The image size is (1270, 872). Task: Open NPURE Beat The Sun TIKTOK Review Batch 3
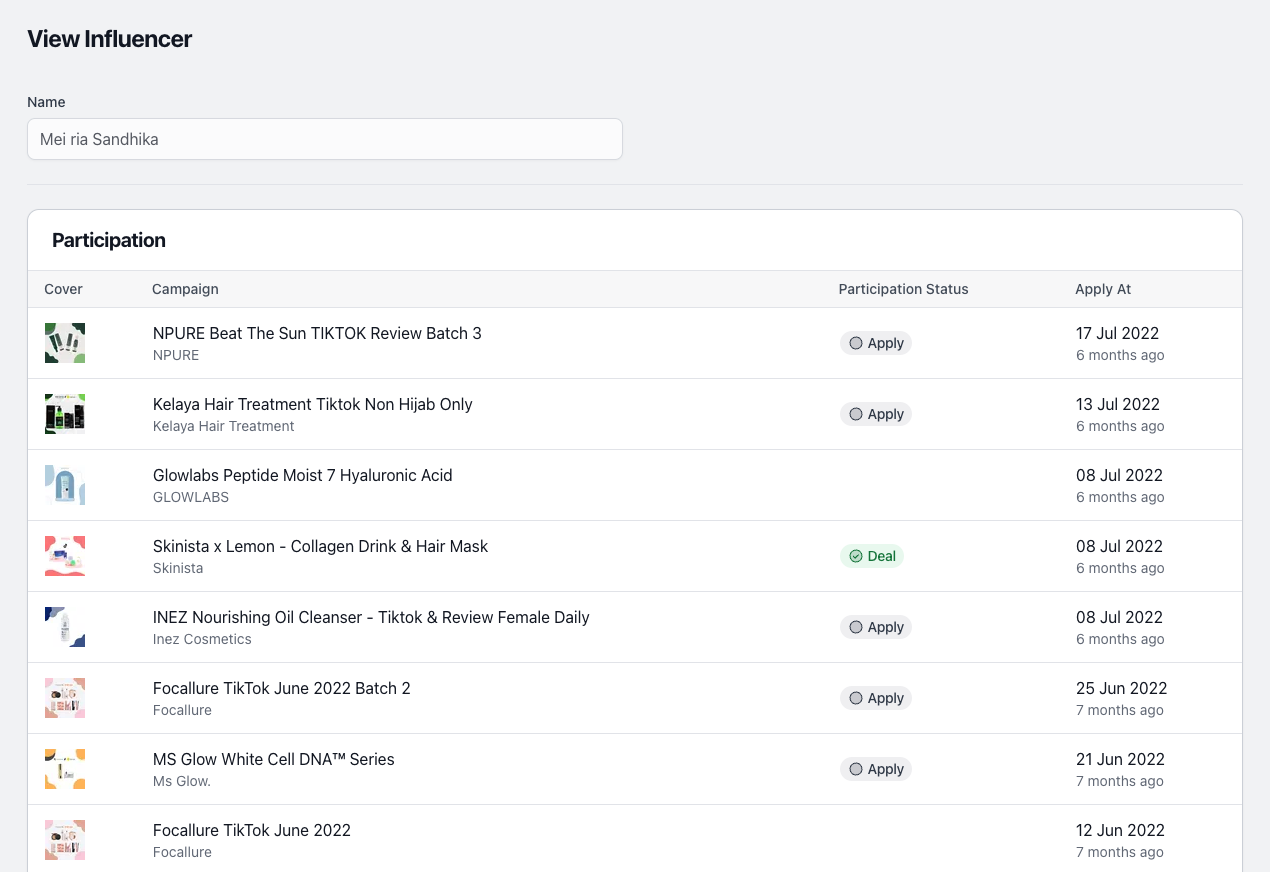pyautogui.click(x=317, y=333)
